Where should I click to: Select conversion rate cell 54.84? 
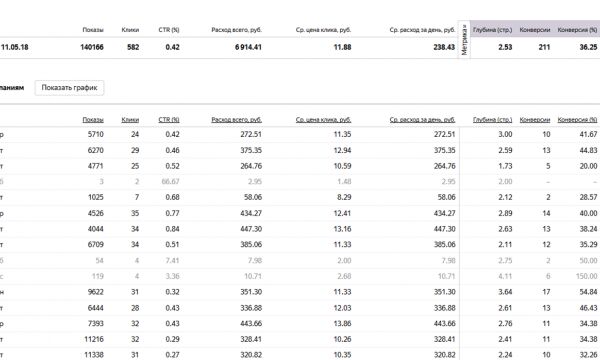(589, 292)
